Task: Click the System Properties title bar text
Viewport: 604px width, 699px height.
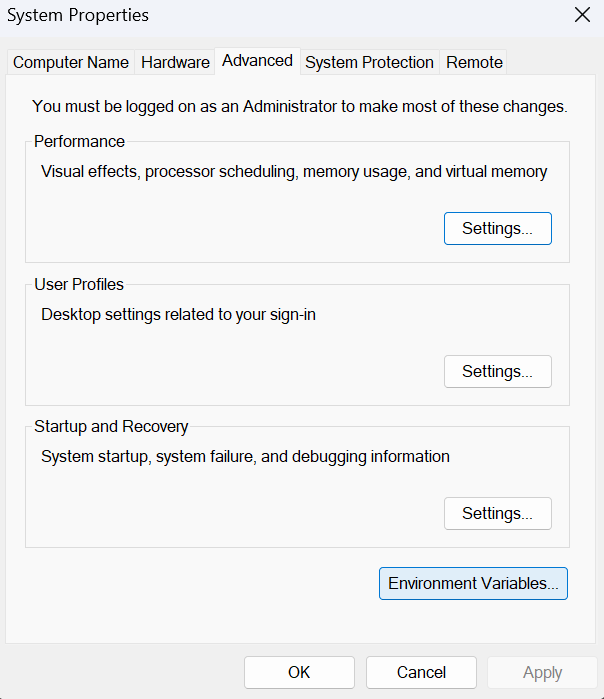Action: coord(79,15)
